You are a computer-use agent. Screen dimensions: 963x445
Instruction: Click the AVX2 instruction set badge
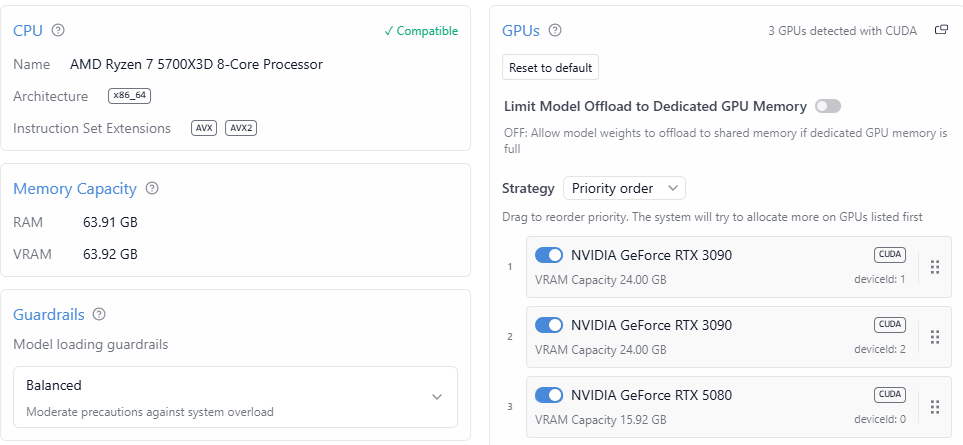(241, 128)
